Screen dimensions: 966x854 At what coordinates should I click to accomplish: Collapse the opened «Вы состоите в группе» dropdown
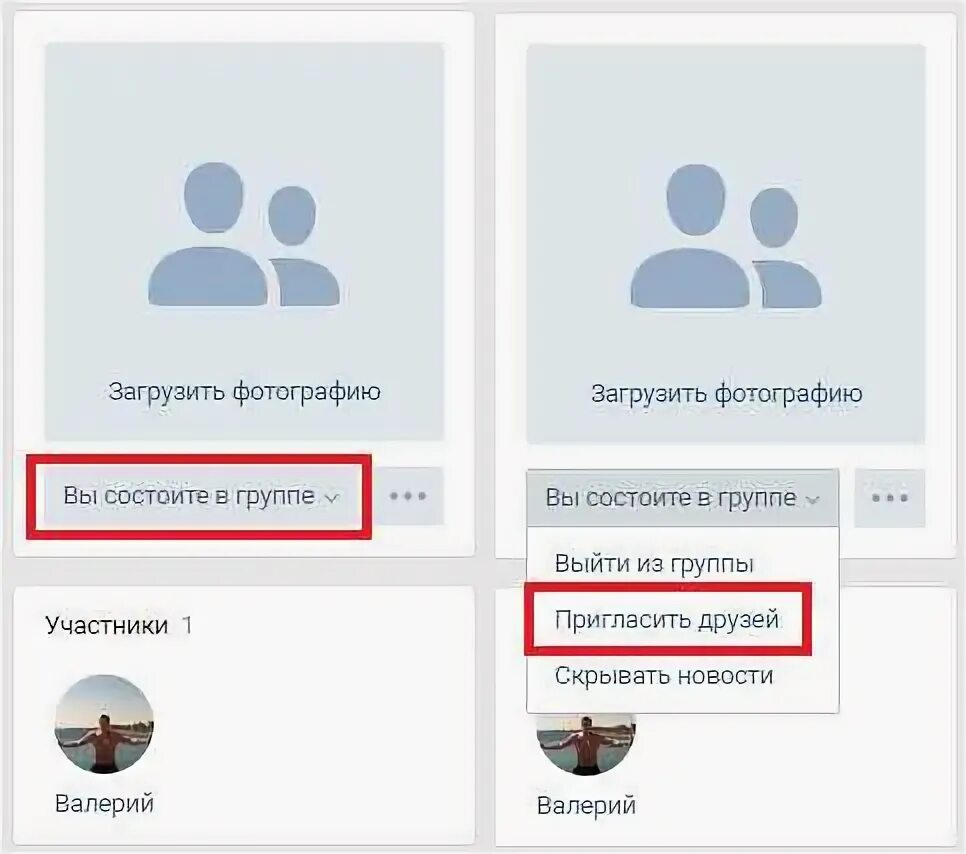[682, 498]
